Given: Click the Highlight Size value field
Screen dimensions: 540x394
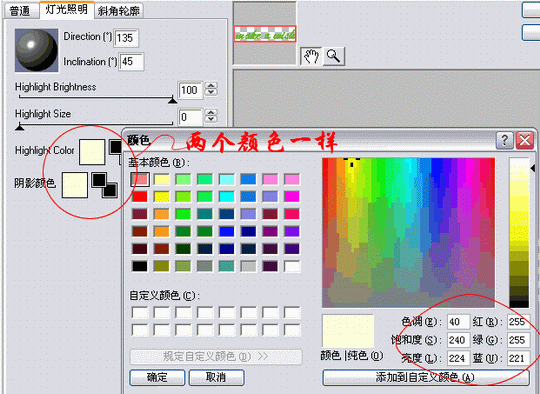Looking at the screenshot, I should [190, 117].
